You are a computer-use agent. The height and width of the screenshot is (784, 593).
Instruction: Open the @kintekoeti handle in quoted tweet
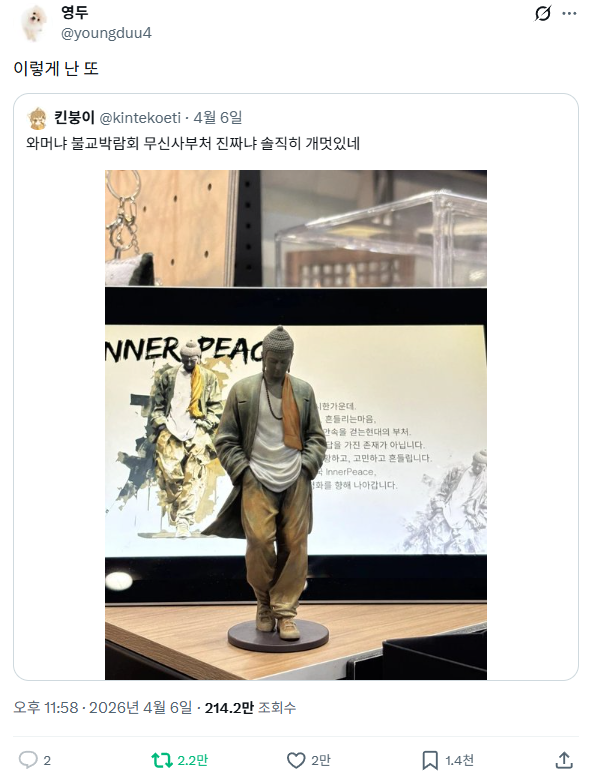[x=140, y=118]
